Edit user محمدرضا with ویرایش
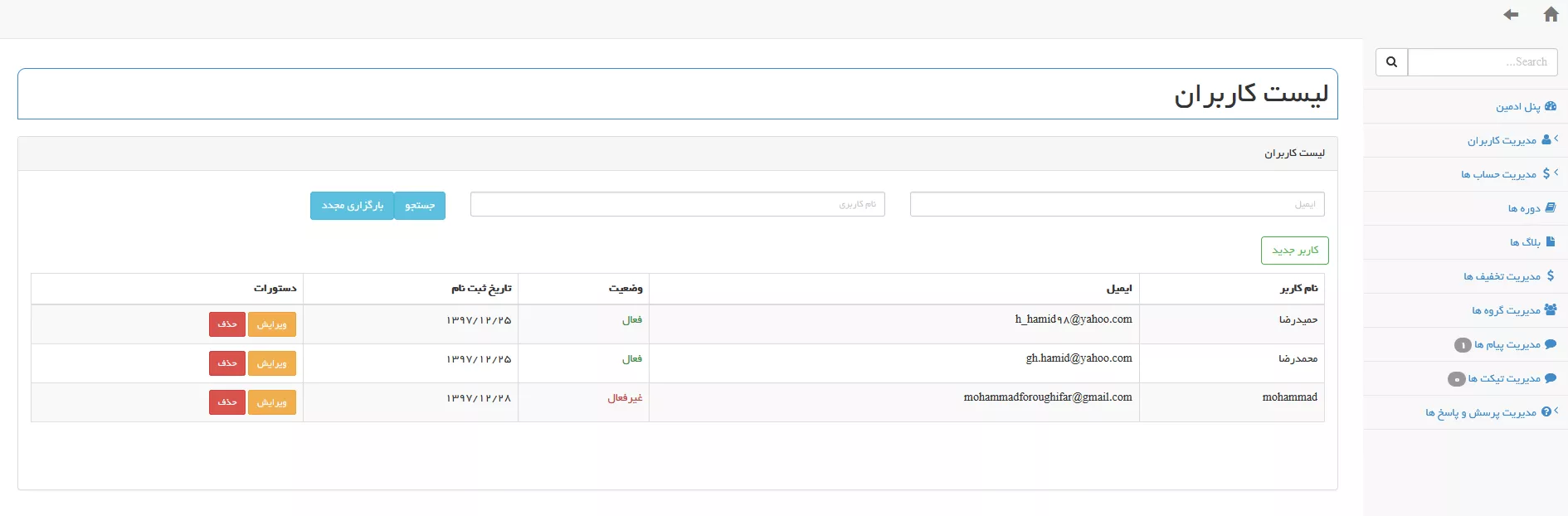The height and width of the screenshot is (516, 1568). 272,363
